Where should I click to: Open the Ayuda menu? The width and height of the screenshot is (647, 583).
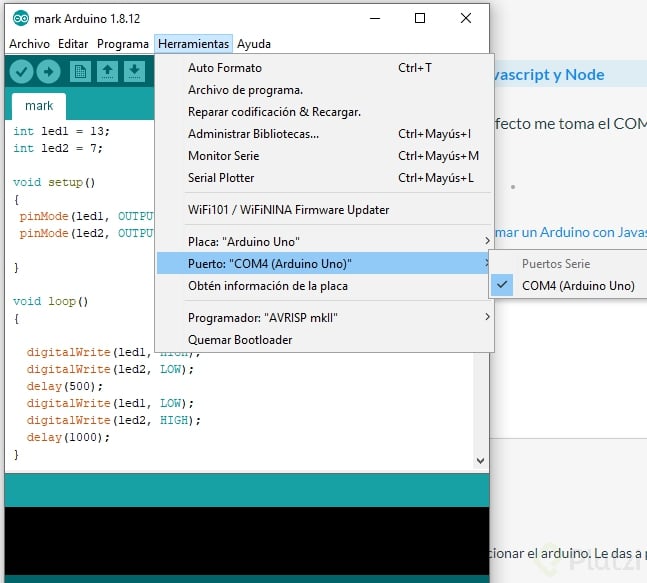[254, 44]
